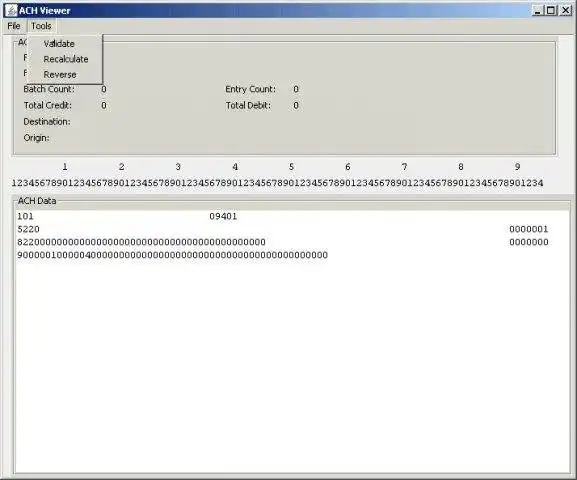Click the ACH Data panel title
This screenshot has width=577, height=480.
coord(37,201)
